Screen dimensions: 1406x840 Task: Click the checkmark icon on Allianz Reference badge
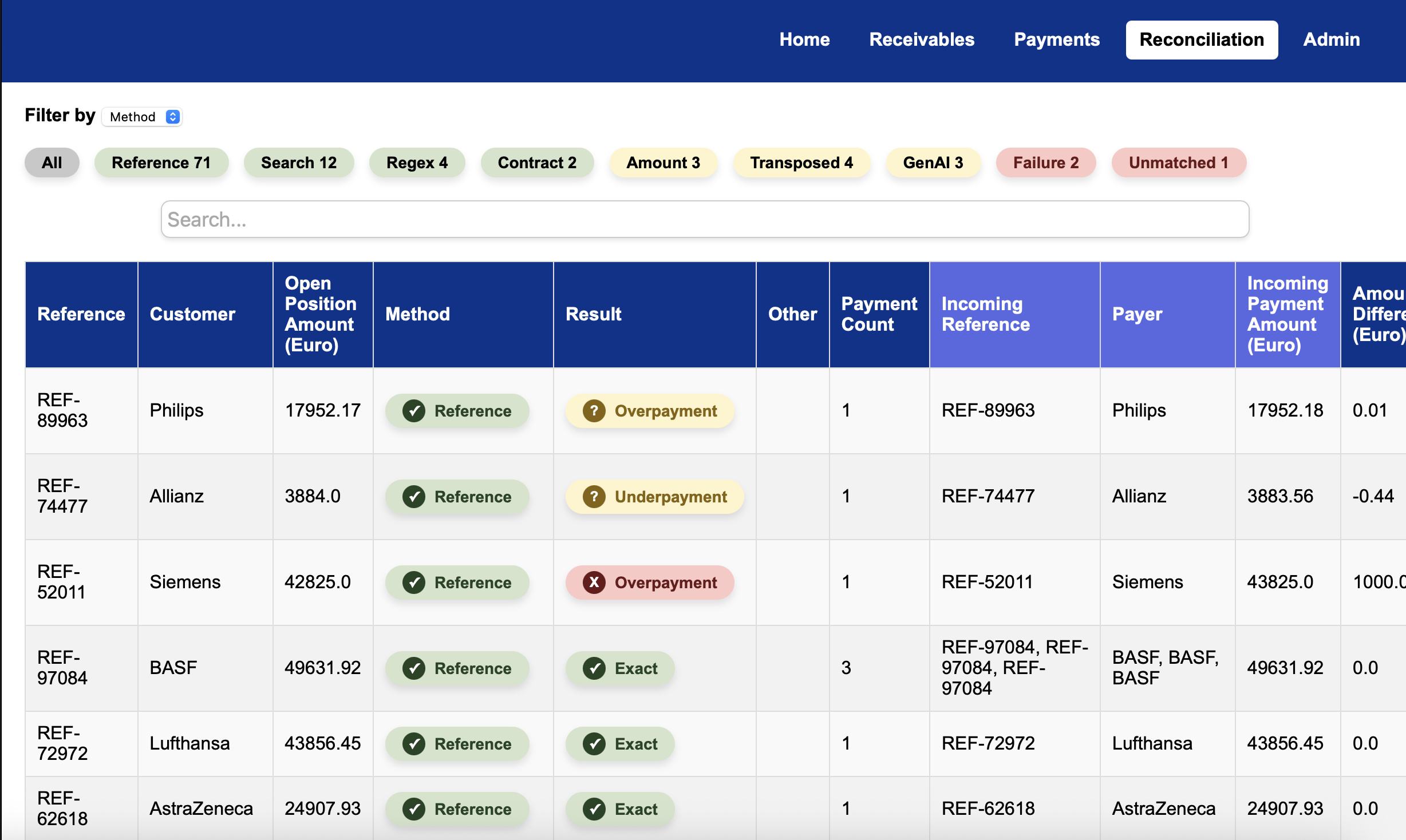click(414, 497)
